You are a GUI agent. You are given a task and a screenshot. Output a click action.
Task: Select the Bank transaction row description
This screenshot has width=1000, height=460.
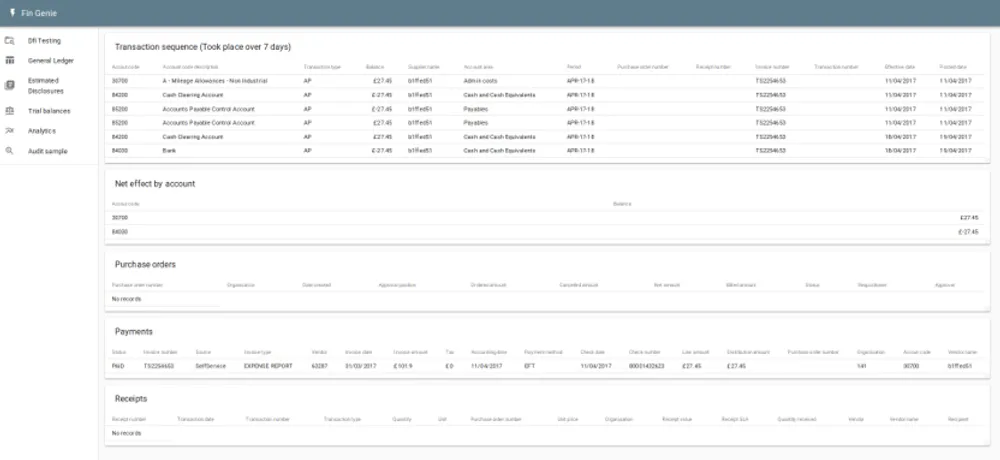(169, 151)
